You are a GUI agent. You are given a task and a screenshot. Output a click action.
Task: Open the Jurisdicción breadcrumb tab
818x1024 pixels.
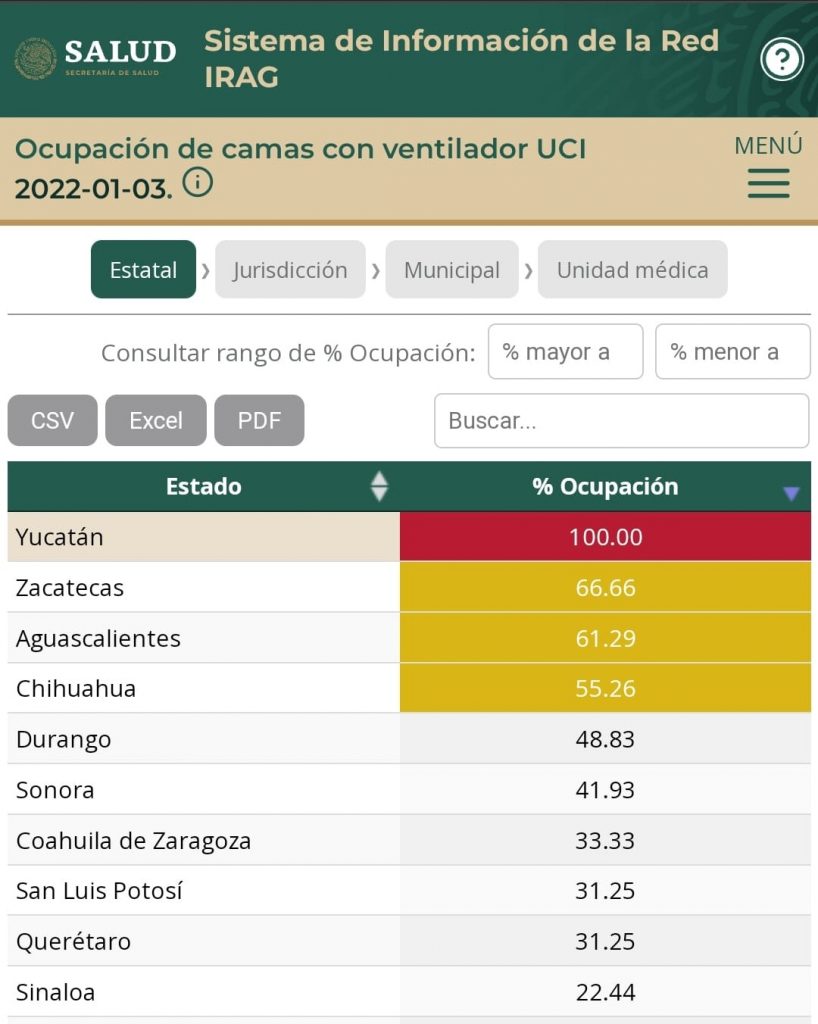point(290,269)
